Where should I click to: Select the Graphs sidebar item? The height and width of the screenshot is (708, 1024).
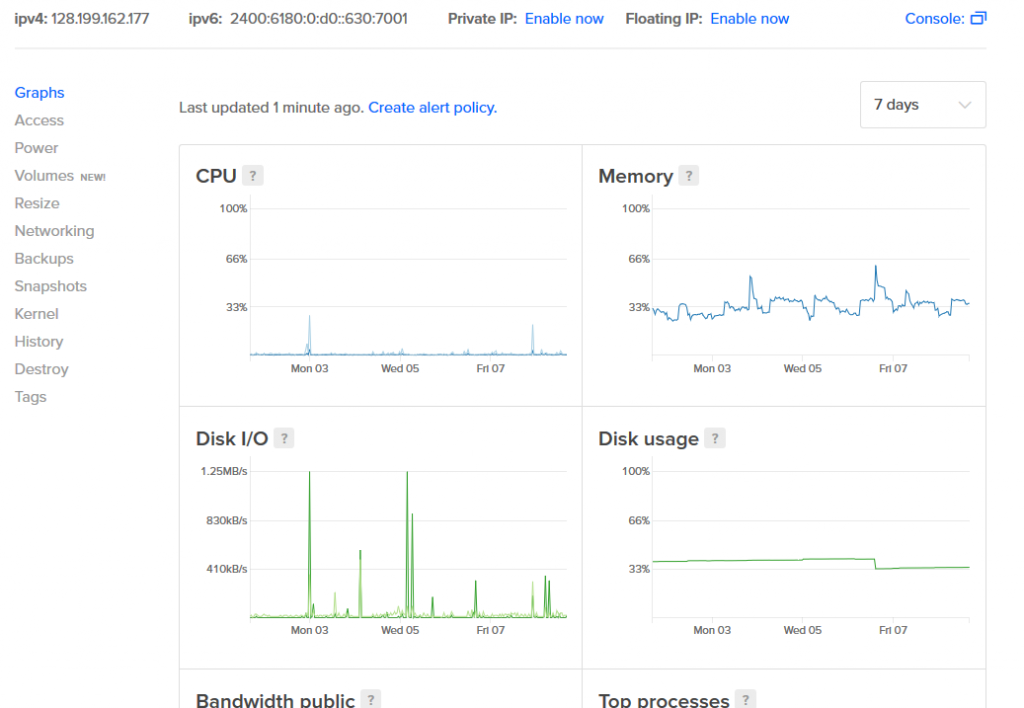39,93
